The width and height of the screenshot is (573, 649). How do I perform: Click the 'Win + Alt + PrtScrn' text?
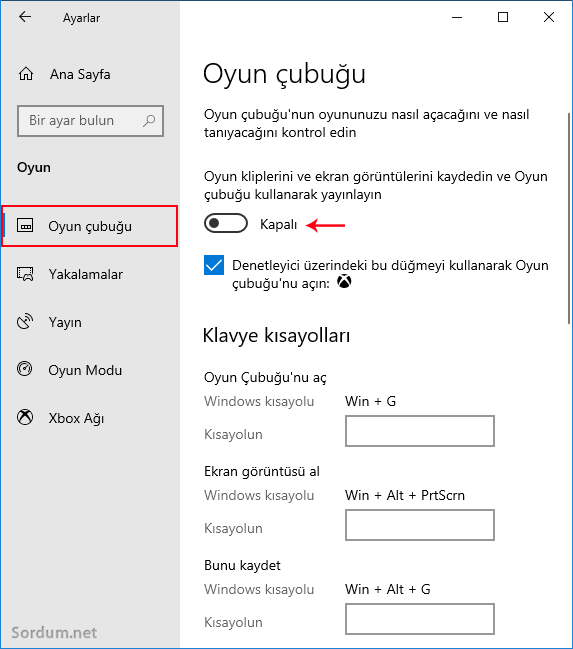[x=405, y=495]
